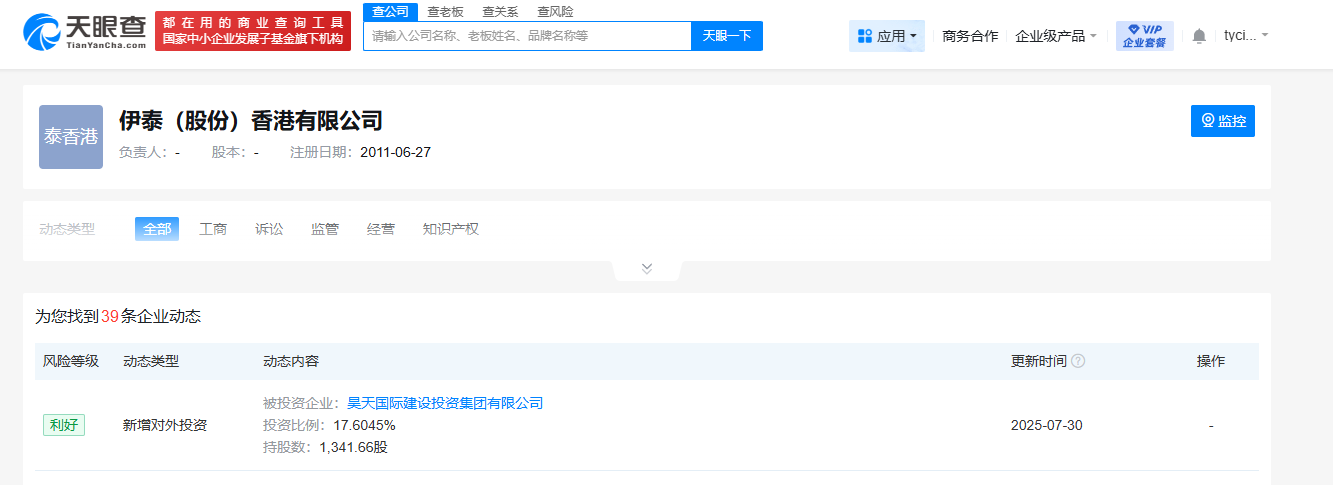
Task: Expand the tyci... account dropdown
Action: click(1246, 35)
